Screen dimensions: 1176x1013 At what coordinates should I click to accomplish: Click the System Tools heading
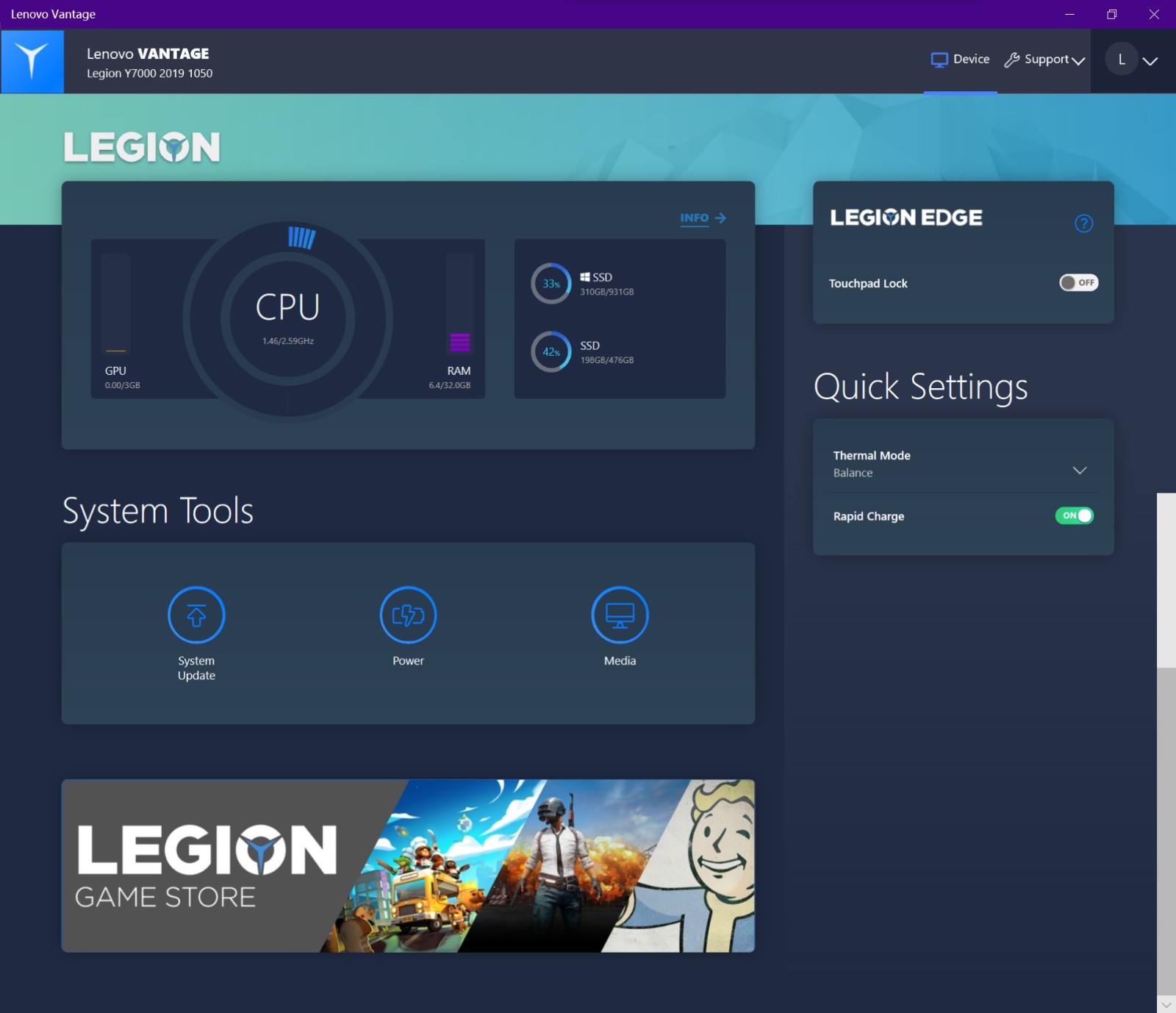tap(158, 511)
